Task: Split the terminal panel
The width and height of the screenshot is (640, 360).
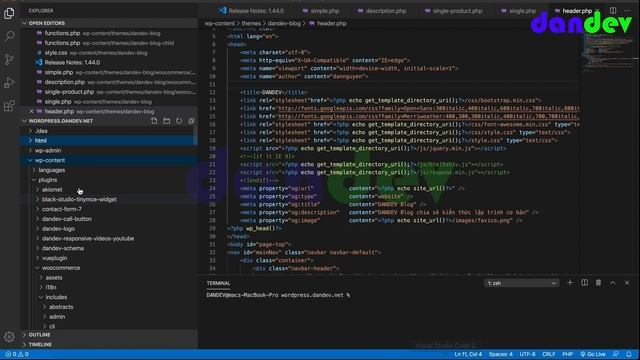Action: pos(584,283)
